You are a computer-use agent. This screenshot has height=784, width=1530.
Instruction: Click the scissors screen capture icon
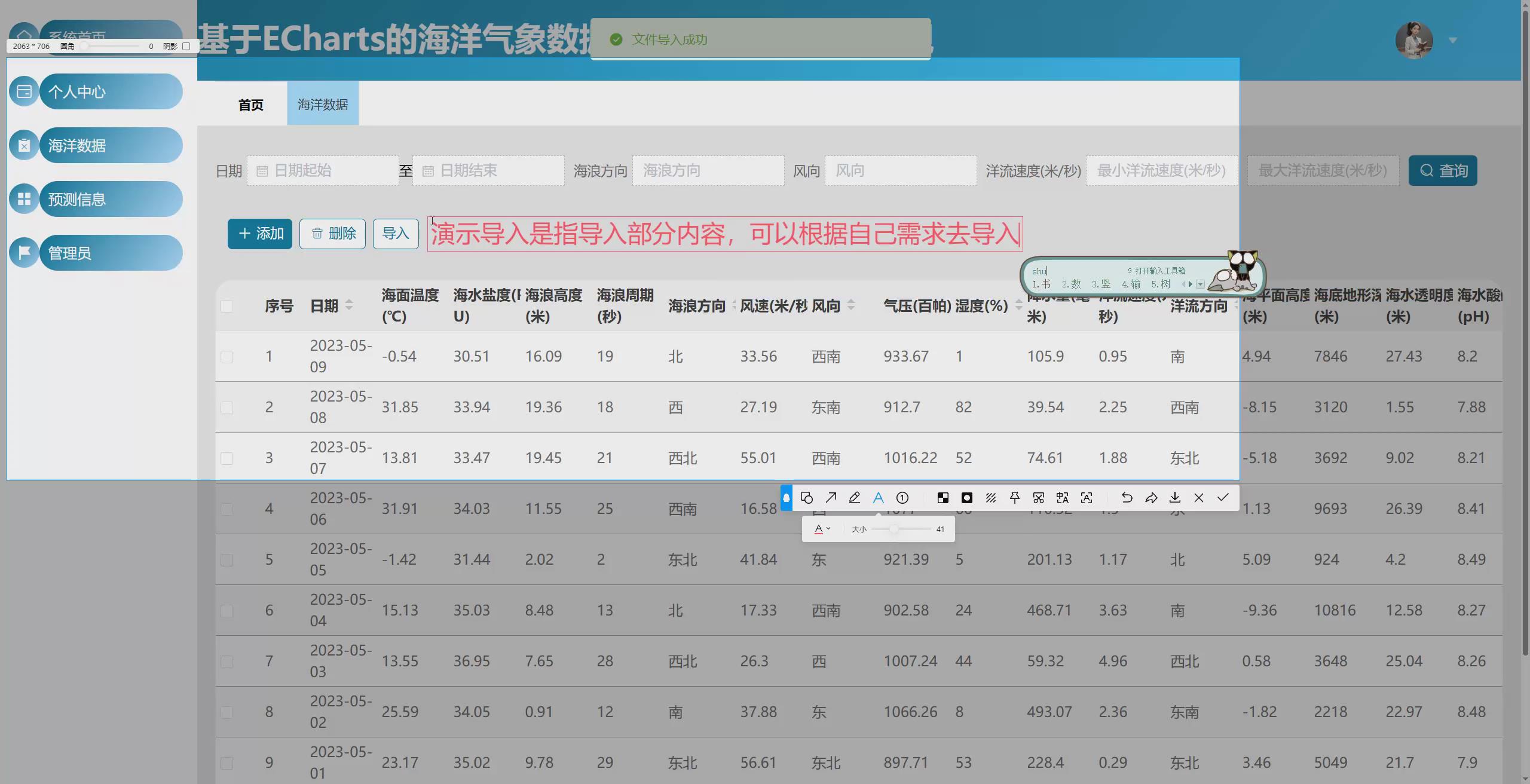1039,498
